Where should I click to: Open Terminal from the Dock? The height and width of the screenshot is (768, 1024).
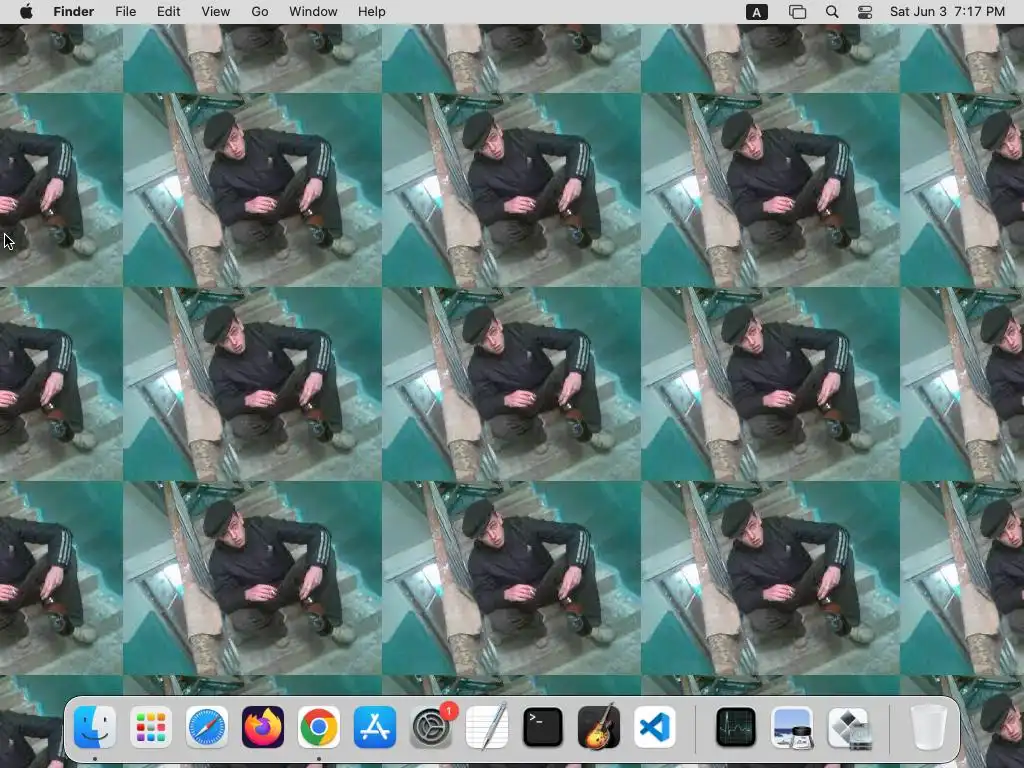pyautogui.click(x=543, y=727)
